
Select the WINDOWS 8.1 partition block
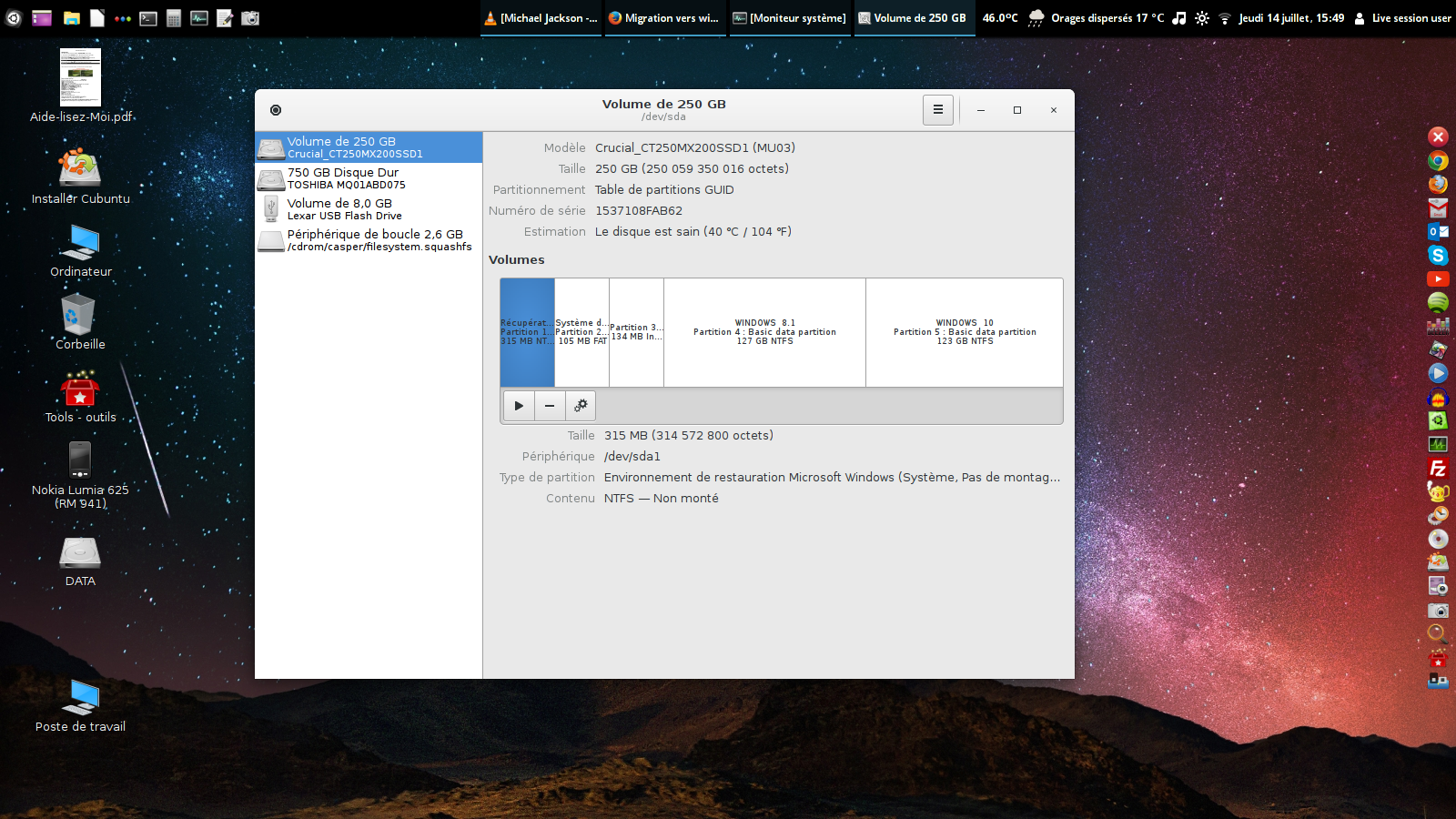(x=764, y=332)
